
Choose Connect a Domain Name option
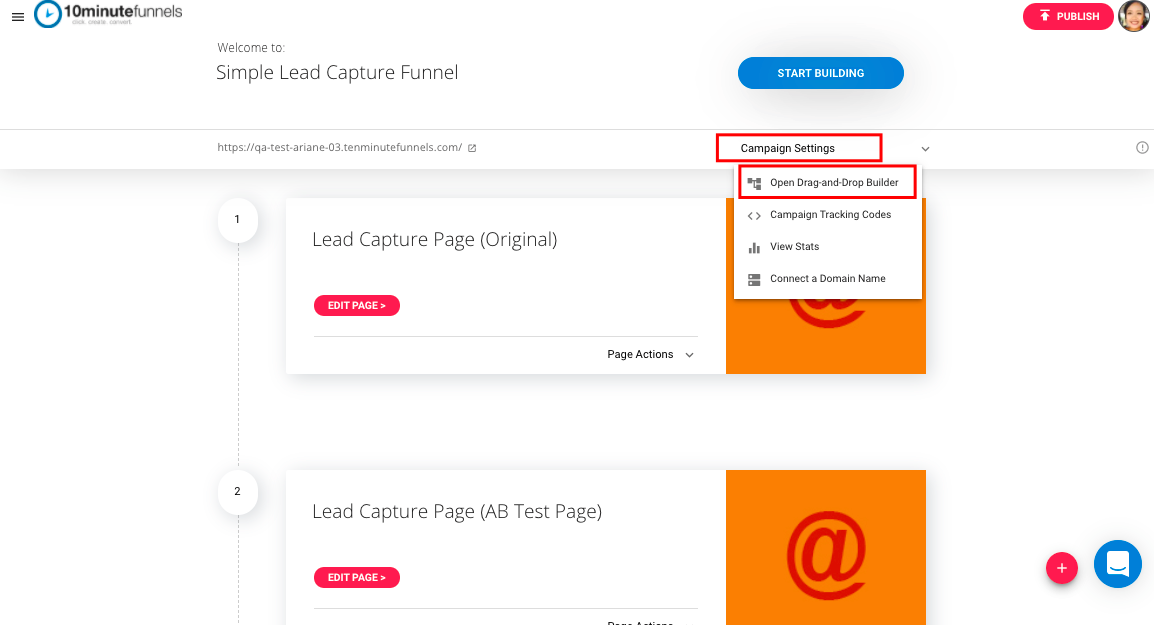coord(828,279)
